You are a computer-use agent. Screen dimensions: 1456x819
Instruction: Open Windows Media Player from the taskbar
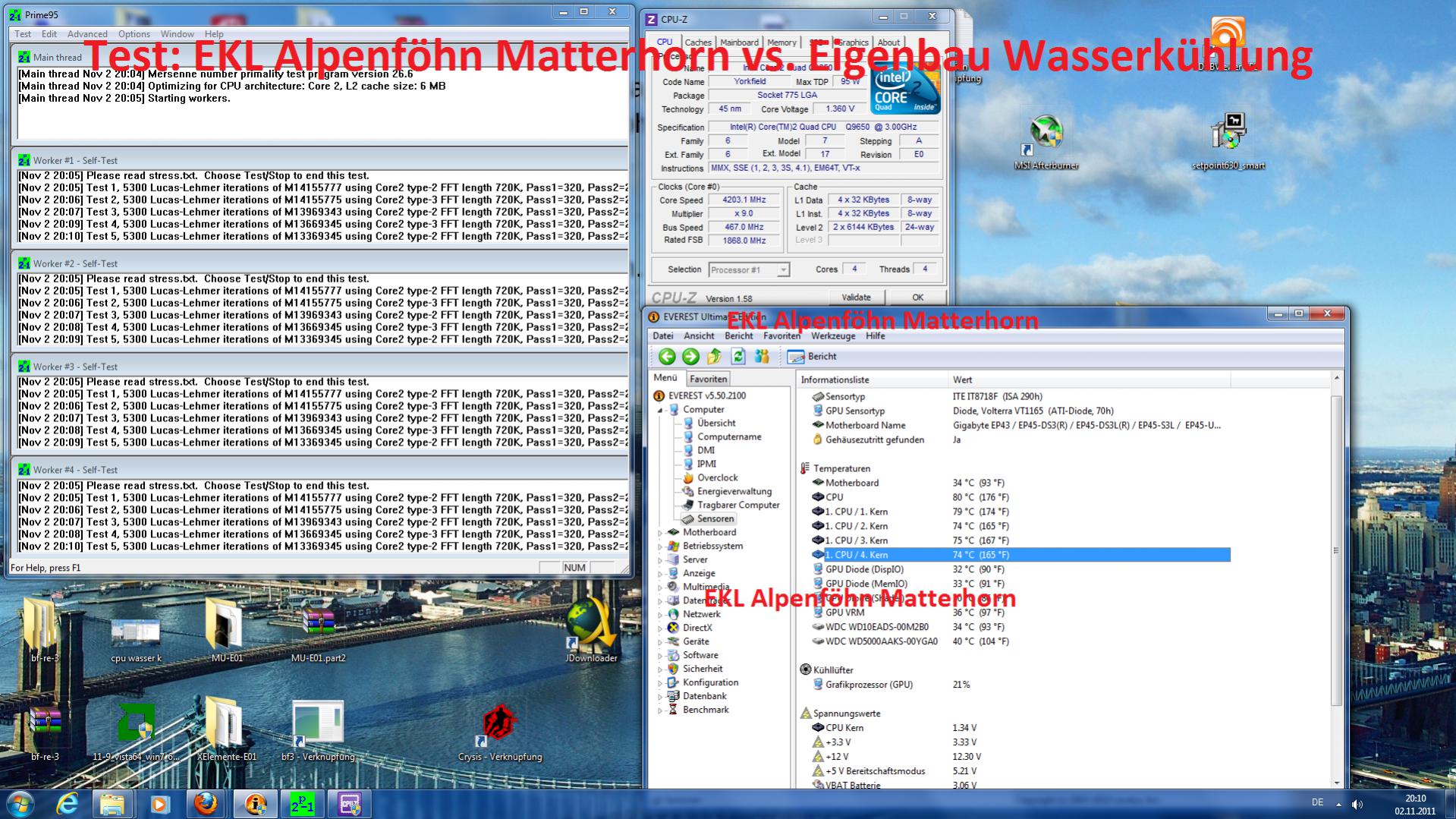click(x=159, y=804)
